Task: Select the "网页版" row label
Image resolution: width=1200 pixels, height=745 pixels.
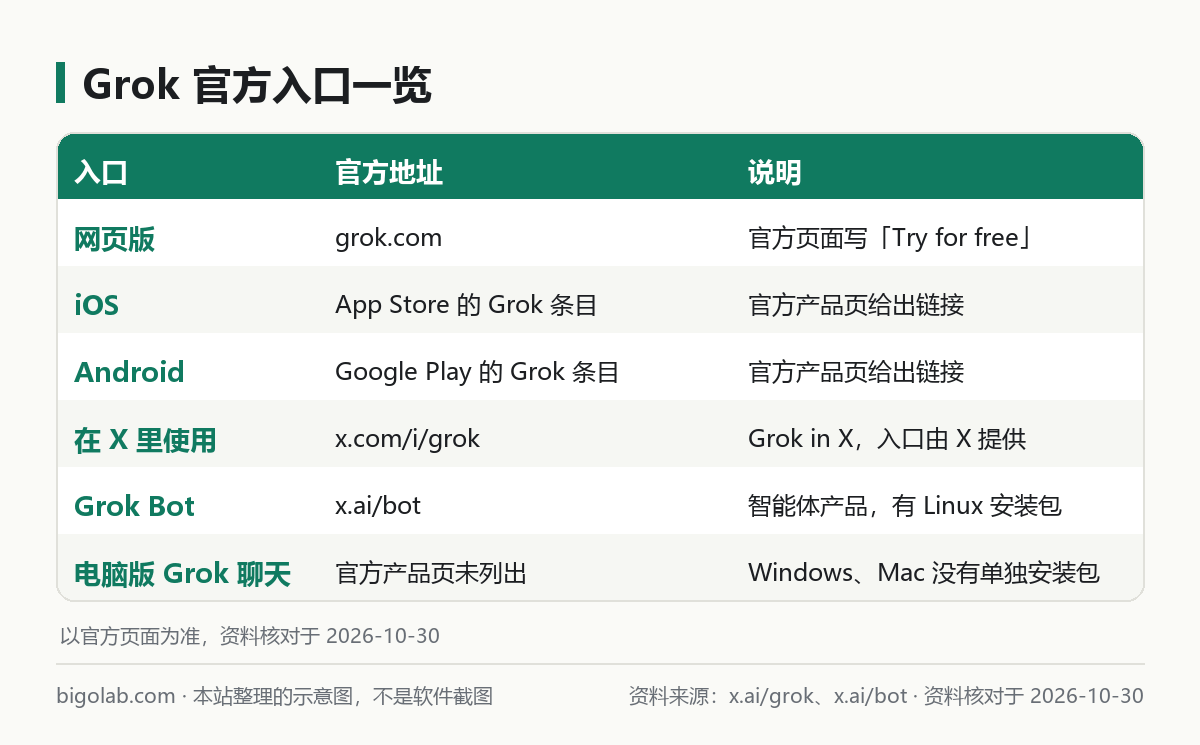Action: click(114, 239)
